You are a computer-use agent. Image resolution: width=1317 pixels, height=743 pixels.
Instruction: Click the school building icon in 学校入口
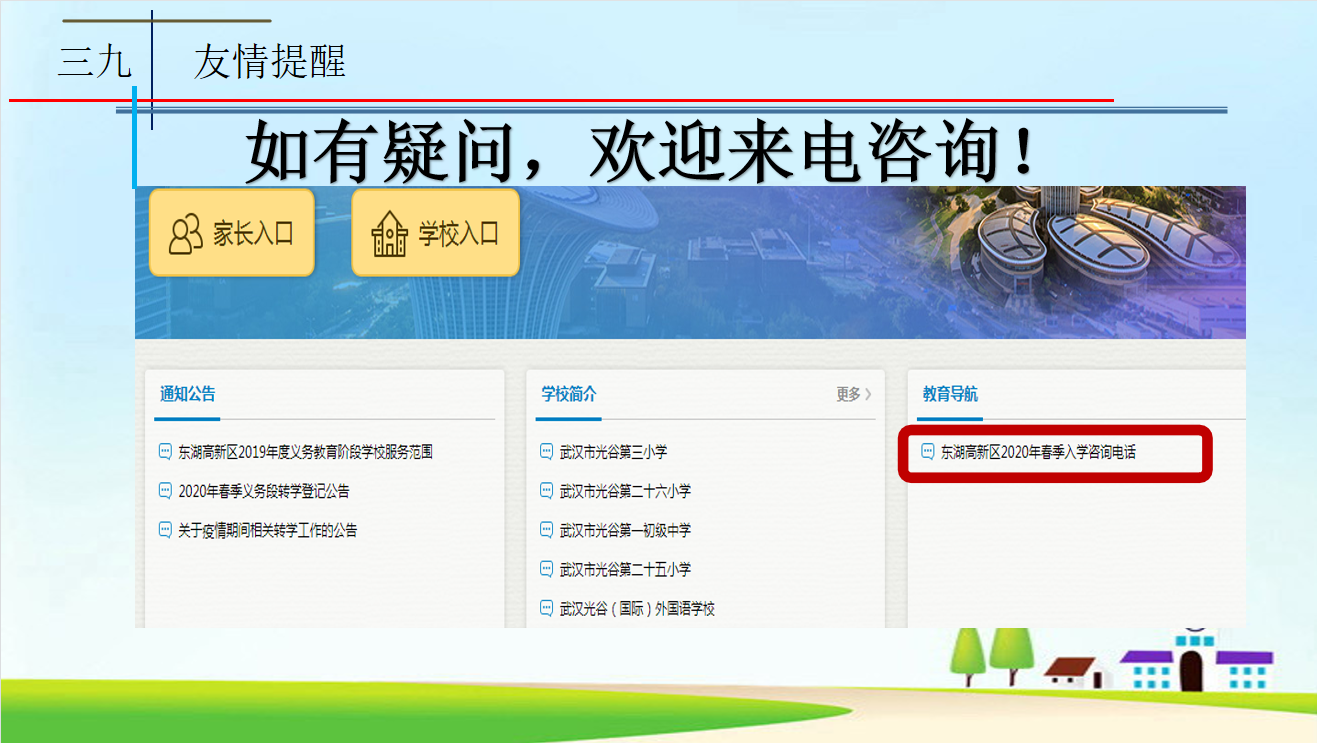[389, 235]
